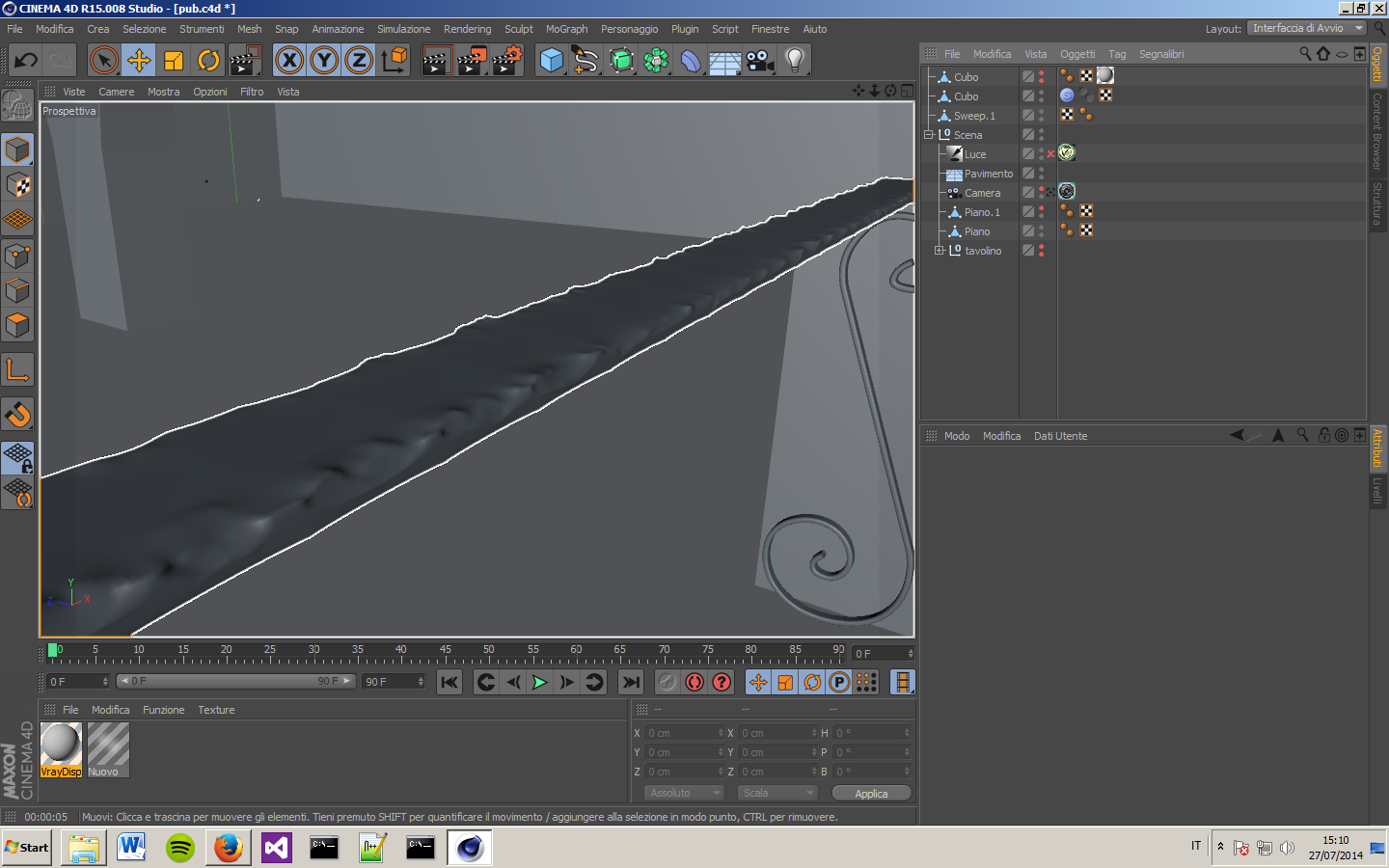1389x868 pixels.
Task: Enable the Snap magnet tool
Action: [17, 415]
